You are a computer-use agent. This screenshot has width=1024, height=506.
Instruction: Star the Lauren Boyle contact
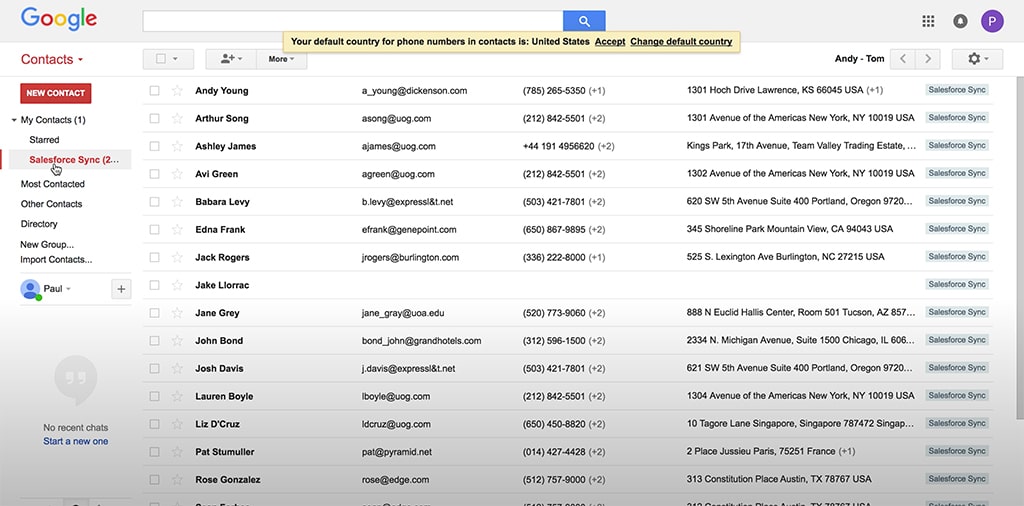click(x=177, y=396)
